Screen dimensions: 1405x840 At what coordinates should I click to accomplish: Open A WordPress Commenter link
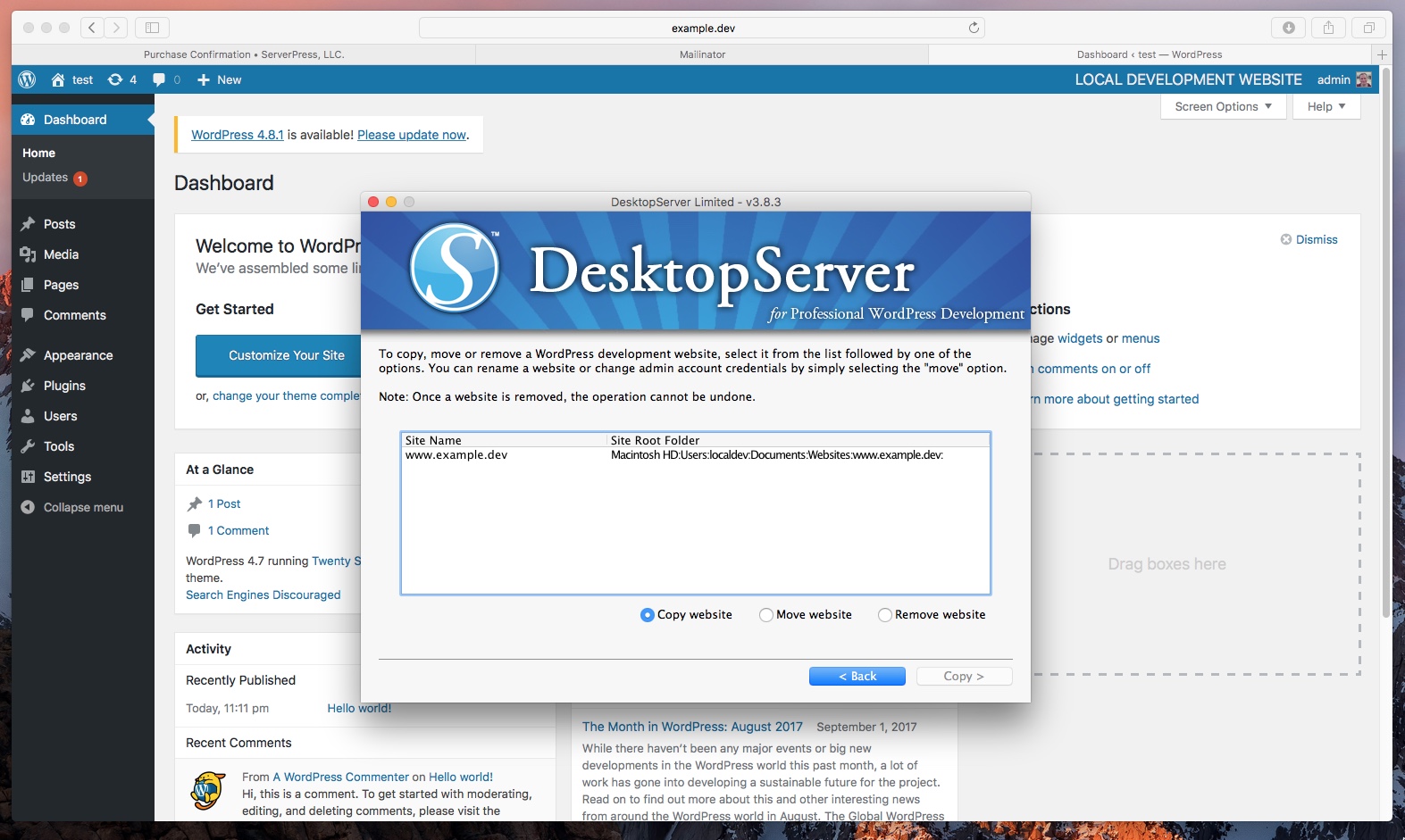tap(341, 777)
